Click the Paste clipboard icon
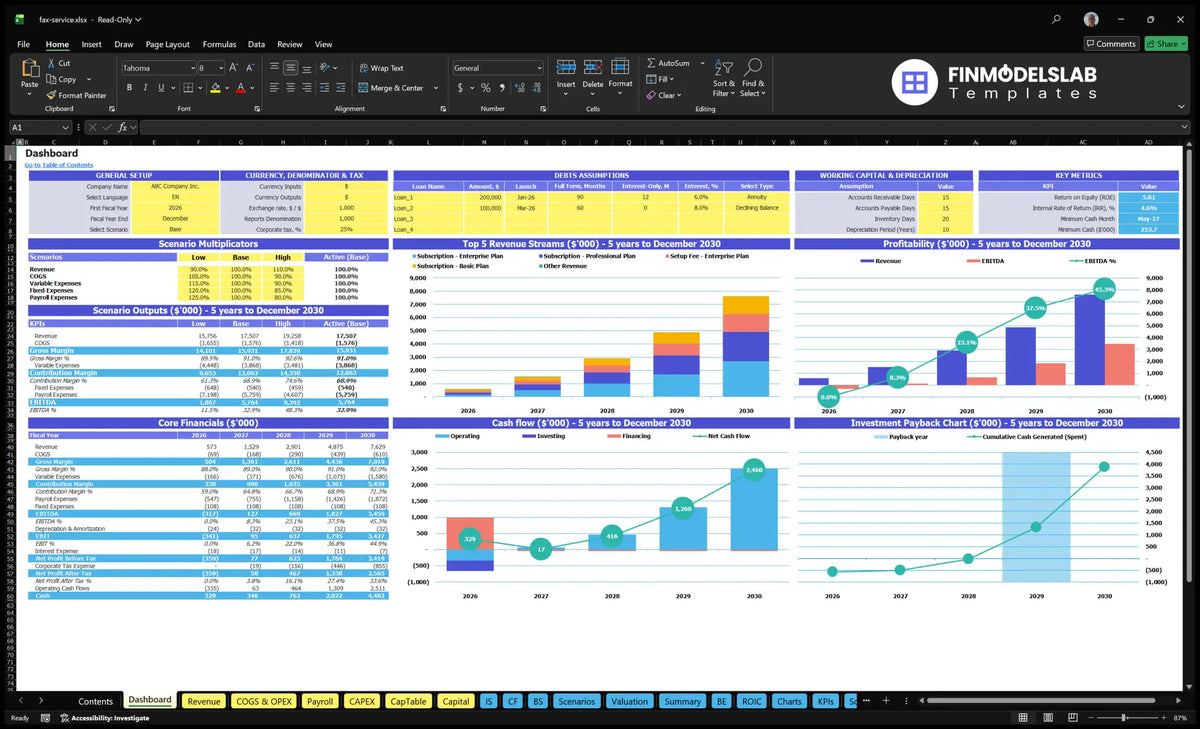The image size is (1200, 729). [29, 70]
